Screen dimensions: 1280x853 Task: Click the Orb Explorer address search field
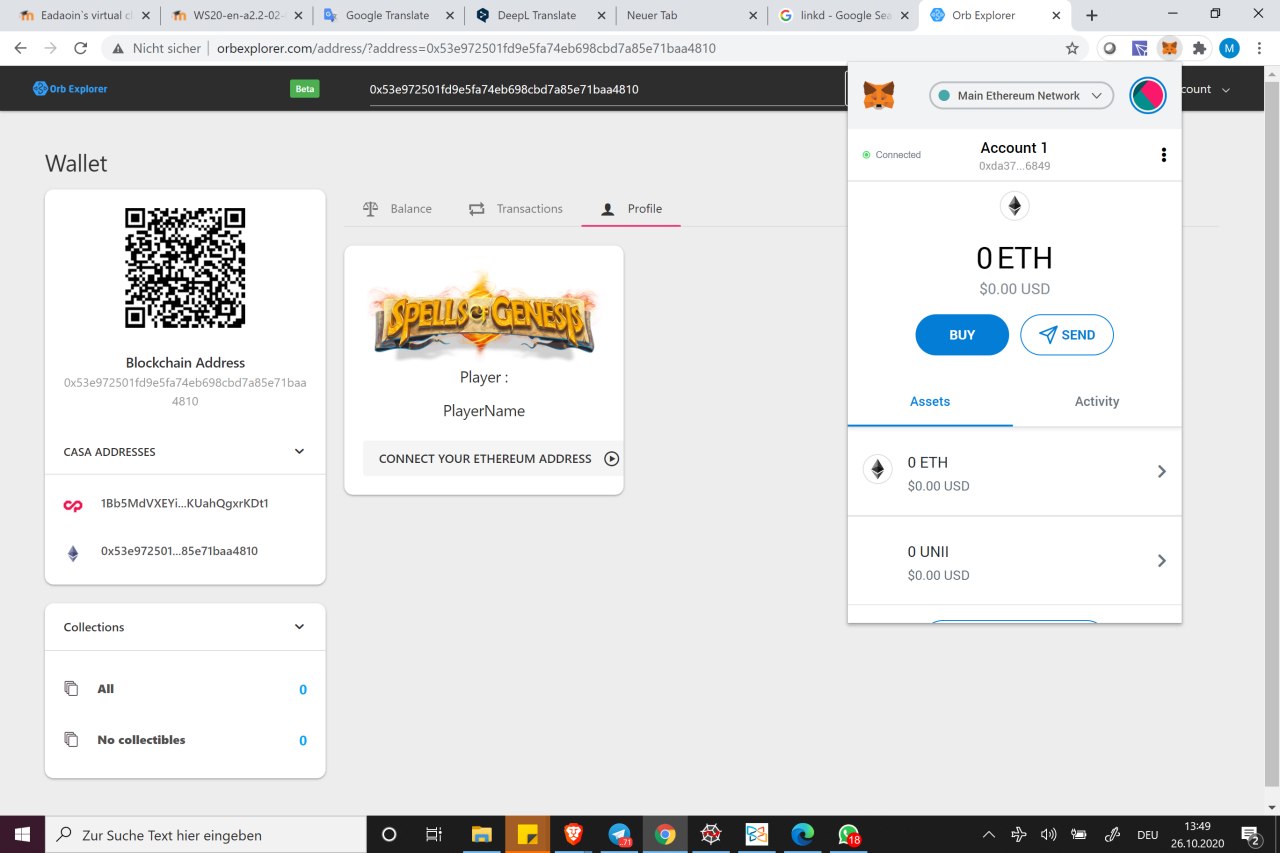(x=607, y=89)
